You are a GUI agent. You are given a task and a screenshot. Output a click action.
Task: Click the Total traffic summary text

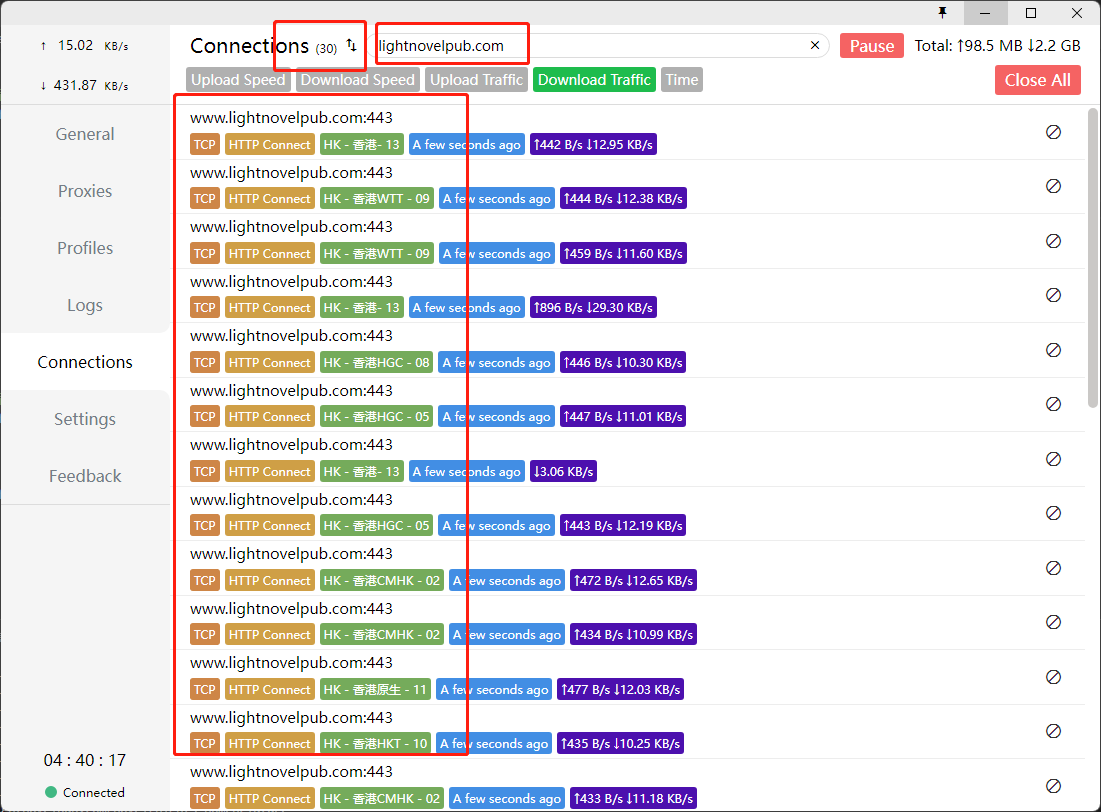click(x=997, y=46)
